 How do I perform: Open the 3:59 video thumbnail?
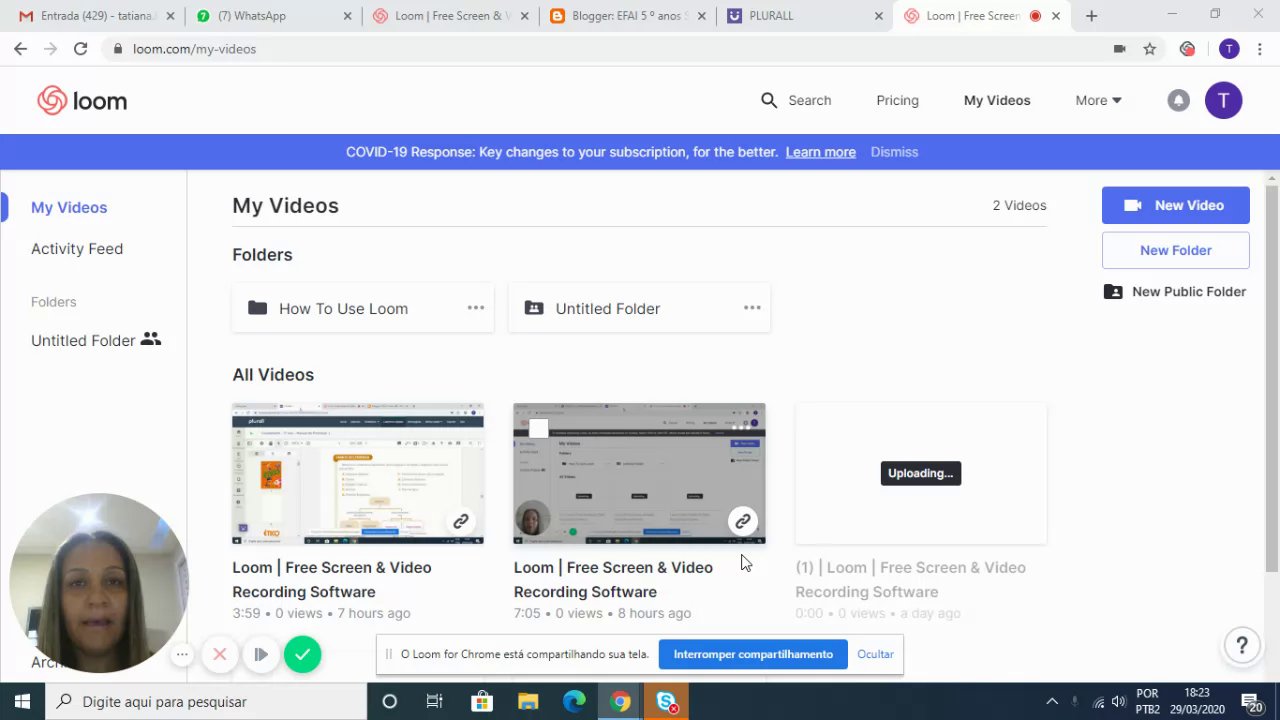(358, 474)
